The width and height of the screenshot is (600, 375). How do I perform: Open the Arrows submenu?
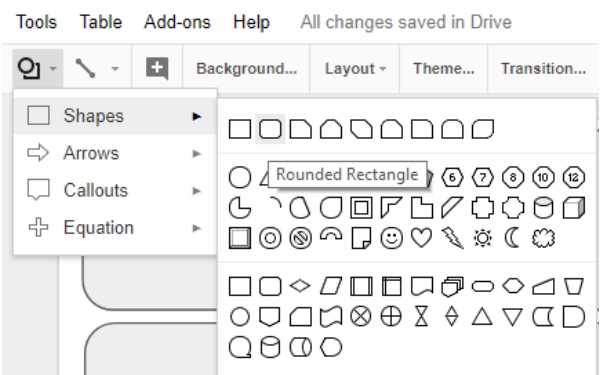(115, 153)
